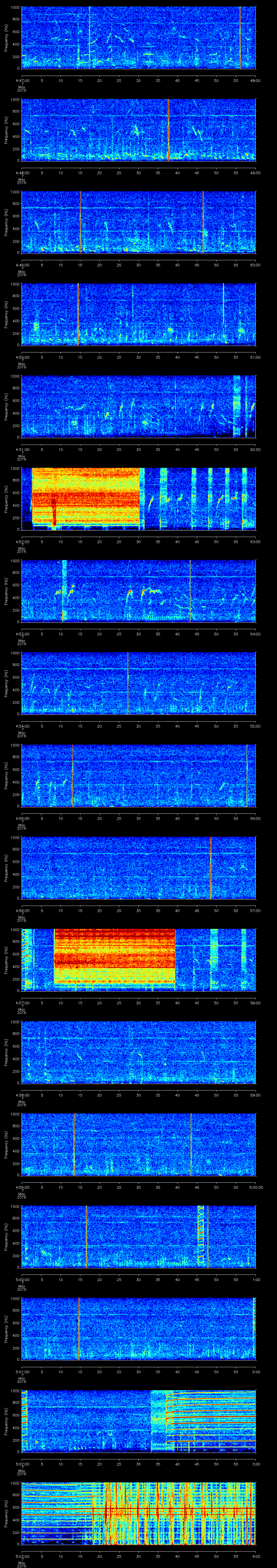
Task: Click the spectrogram panel starting at 5:02:00
Action: [x=139, y=1421]
